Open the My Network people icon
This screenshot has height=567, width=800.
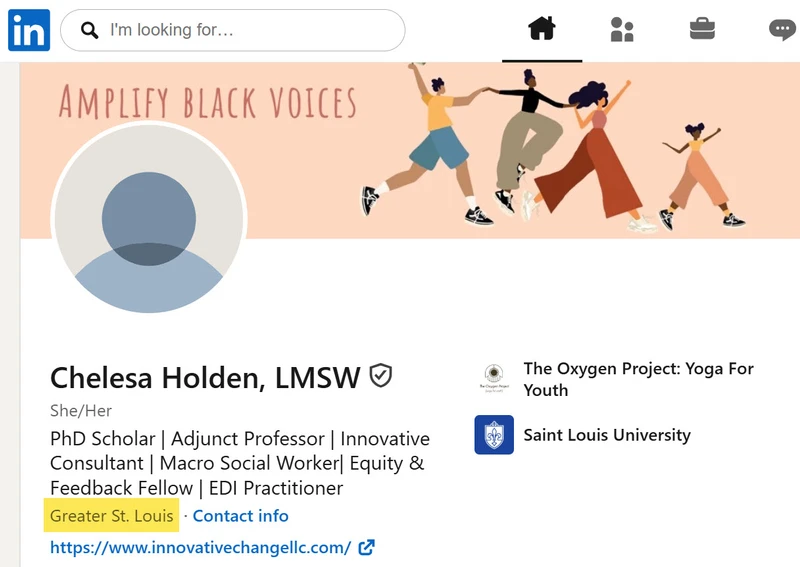point(622,29)
